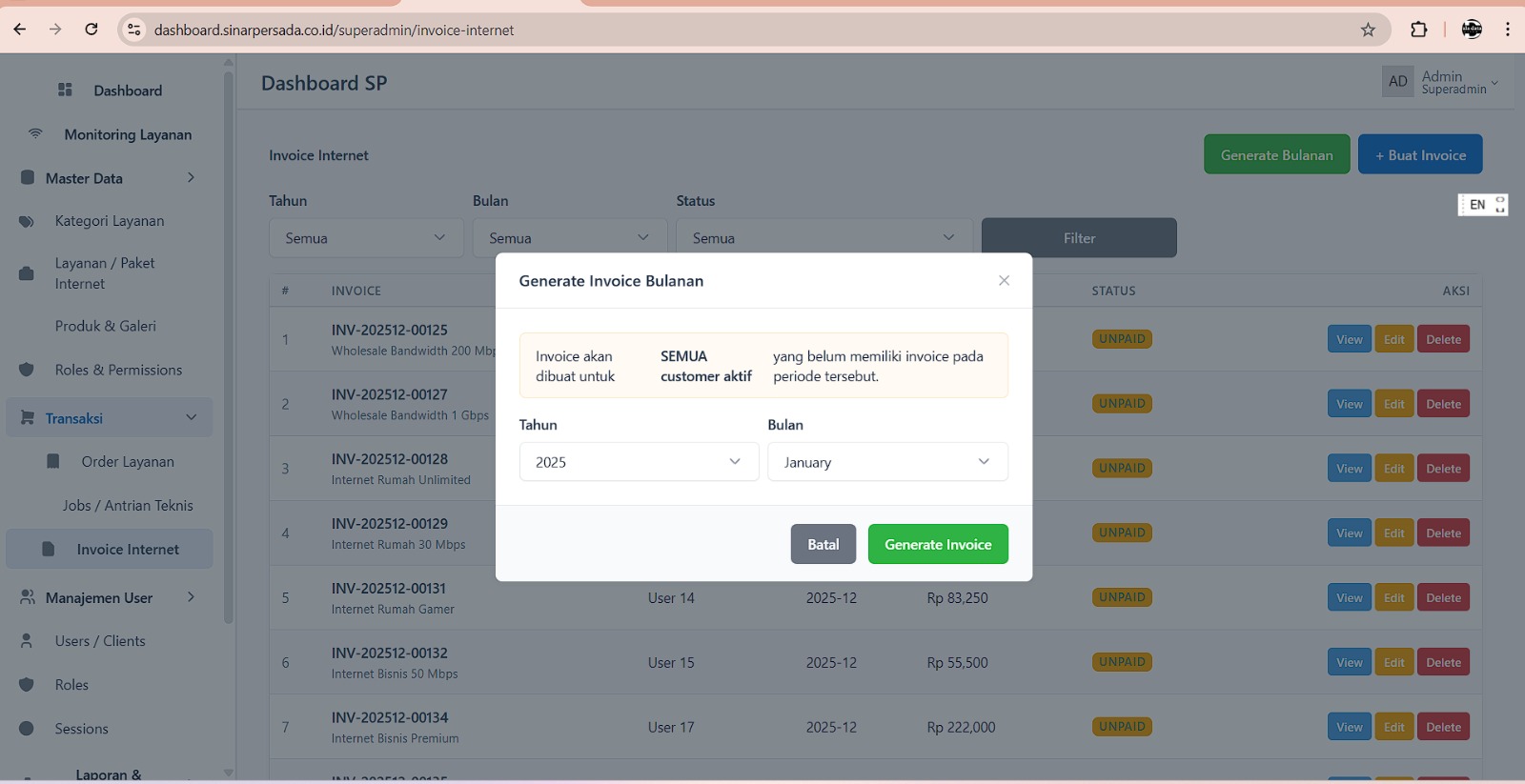Click the Transaksi cart icon

pyautogui.click(x=27, y=417)
